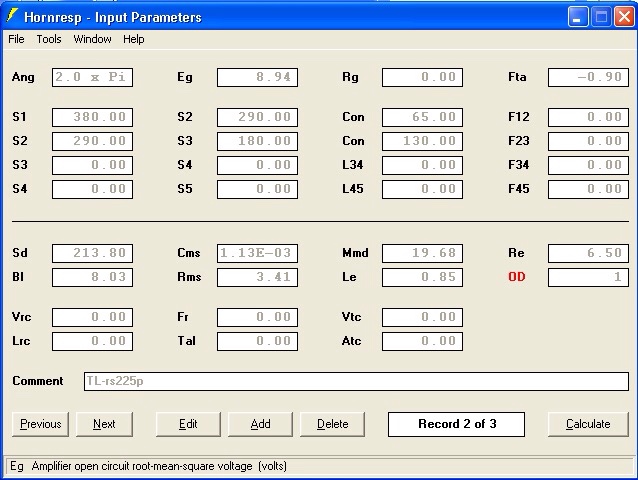The width and height of the screenshot is (638, 480).
Task: Select the F34 input field
Action: (588, 165)
